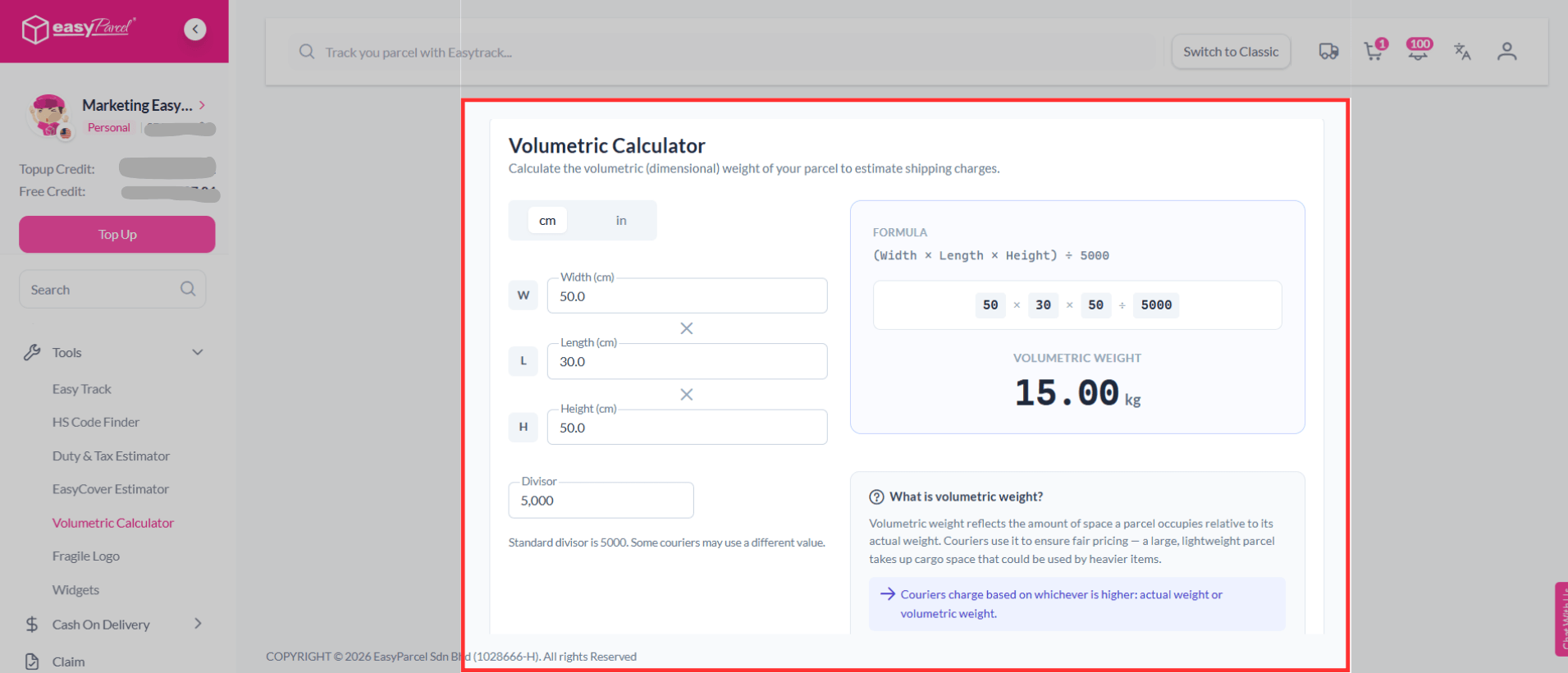The image size is (1568, 673).
Task: Click the Easytrack parcel tracking search field
Action: tap(722, 52)
